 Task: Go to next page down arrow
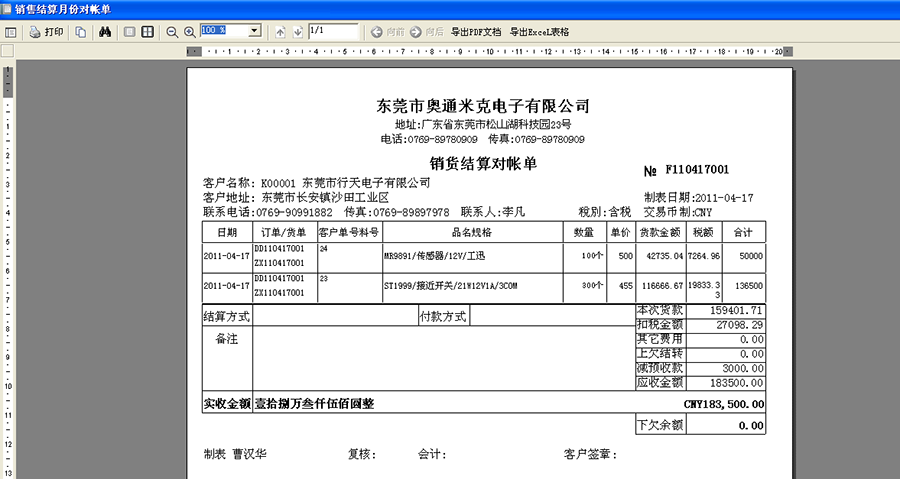(x=297, y=32)
